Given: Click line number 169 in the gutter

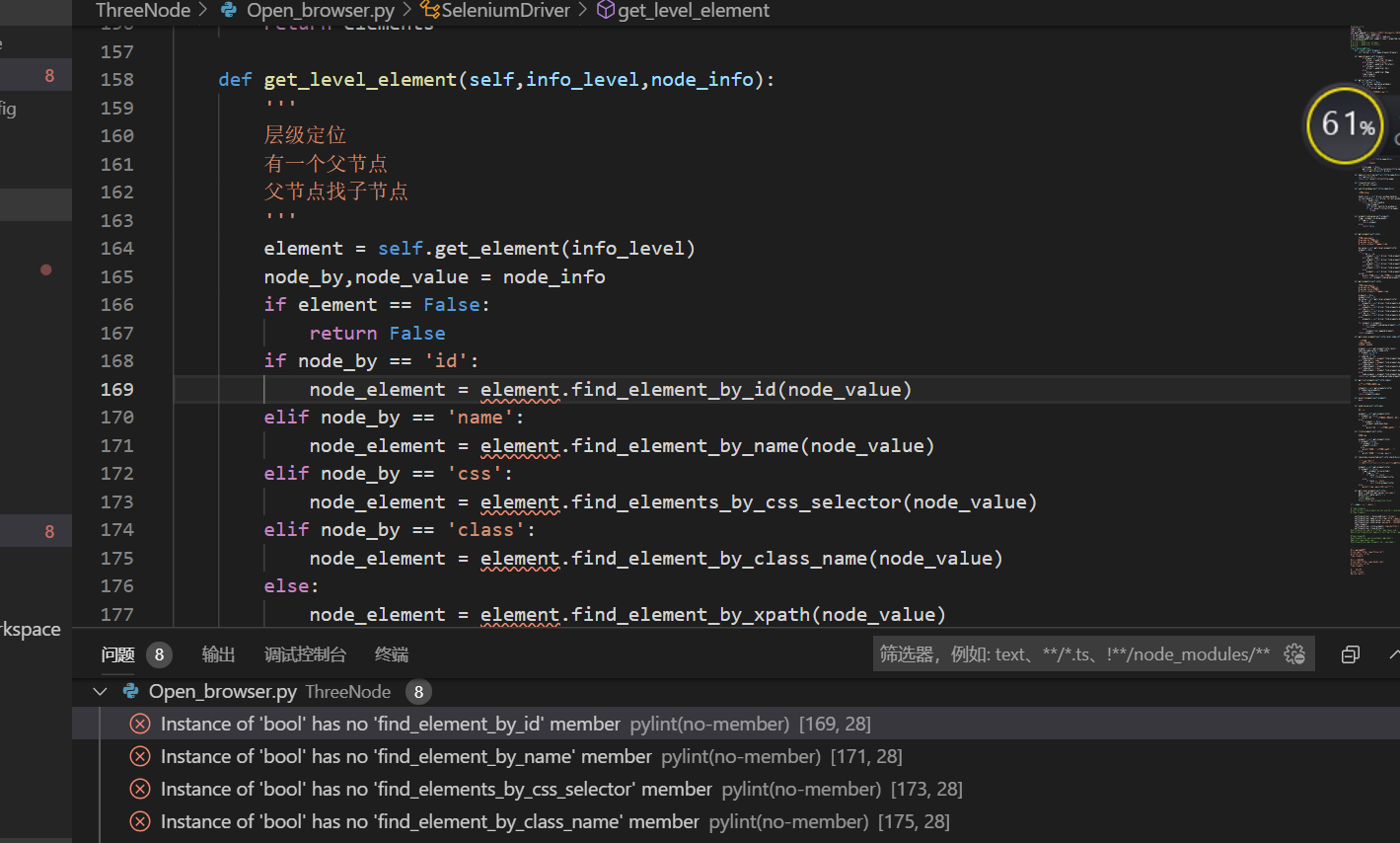Looking at the screenshot, I should 117,390.
